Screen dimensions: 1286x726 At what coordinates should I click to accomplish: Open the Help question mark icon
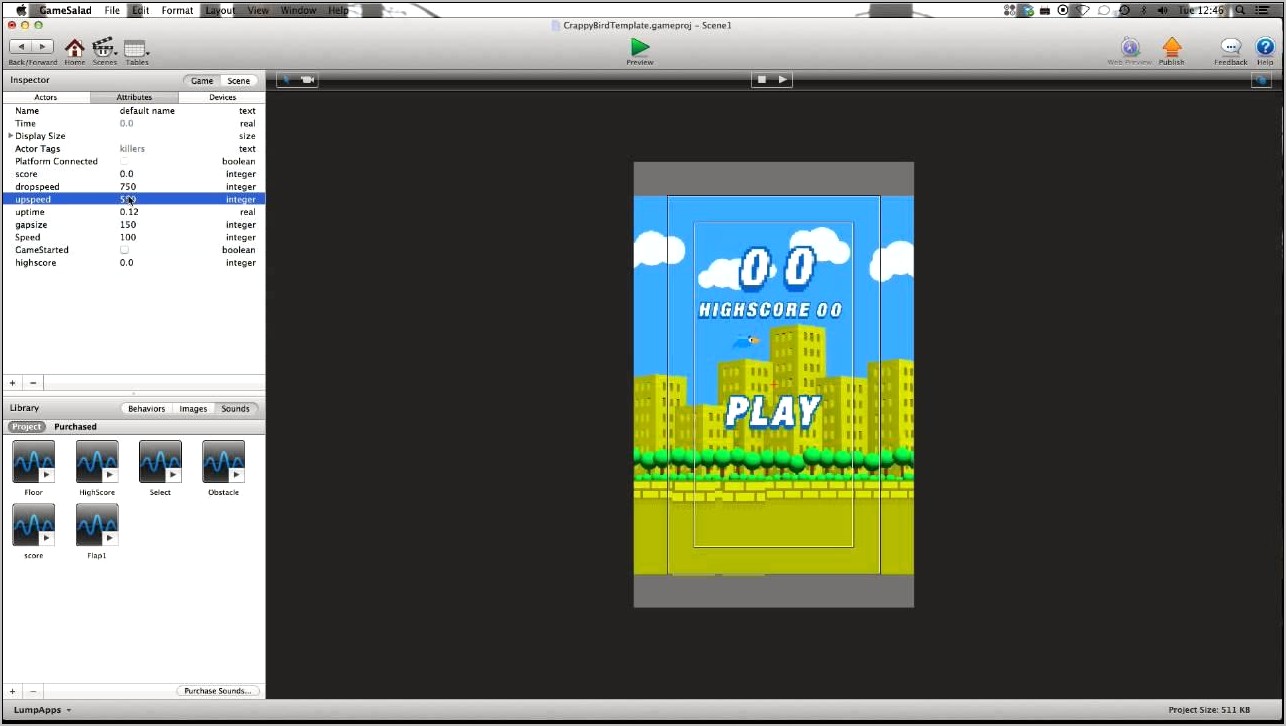(1265, 47)
